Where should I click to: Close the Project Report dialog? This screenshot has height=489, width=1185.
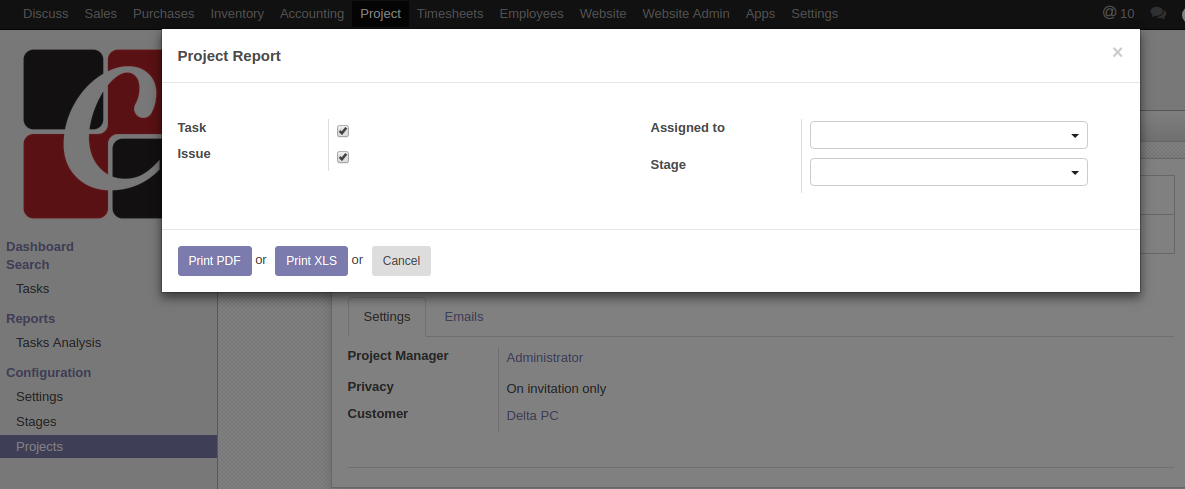tap(1117, 53)
